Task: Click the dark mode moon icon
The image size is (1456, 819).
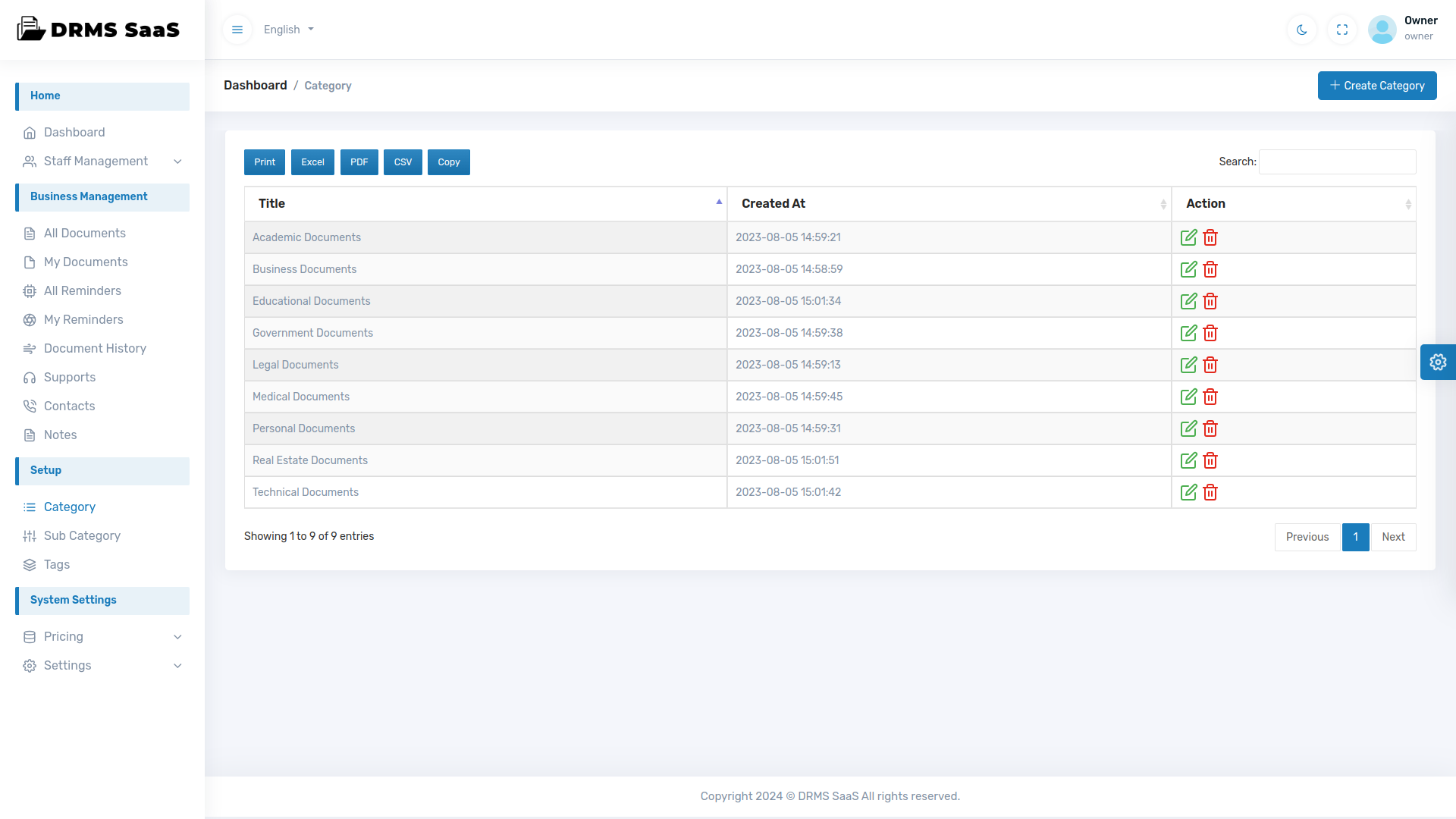Action: pyautogui.click(x=1301, y=30)
